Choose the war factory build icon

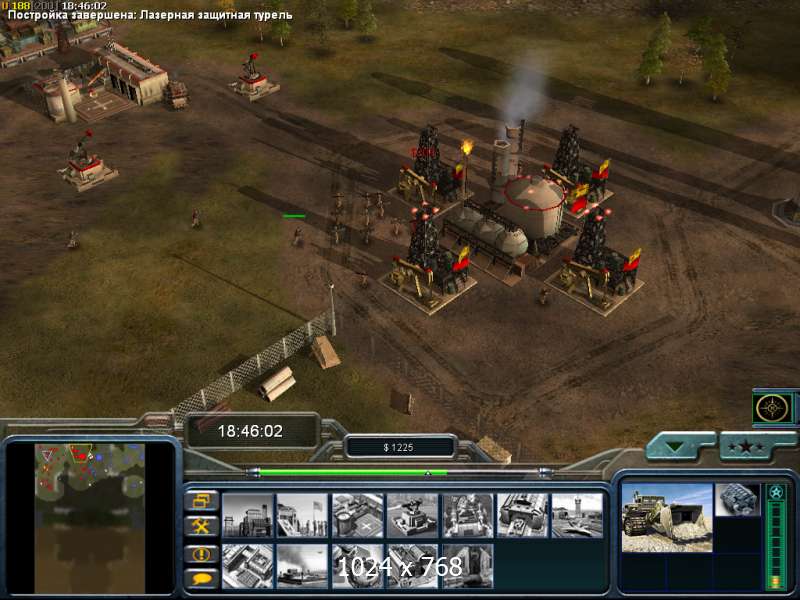(x=522, y=515)
